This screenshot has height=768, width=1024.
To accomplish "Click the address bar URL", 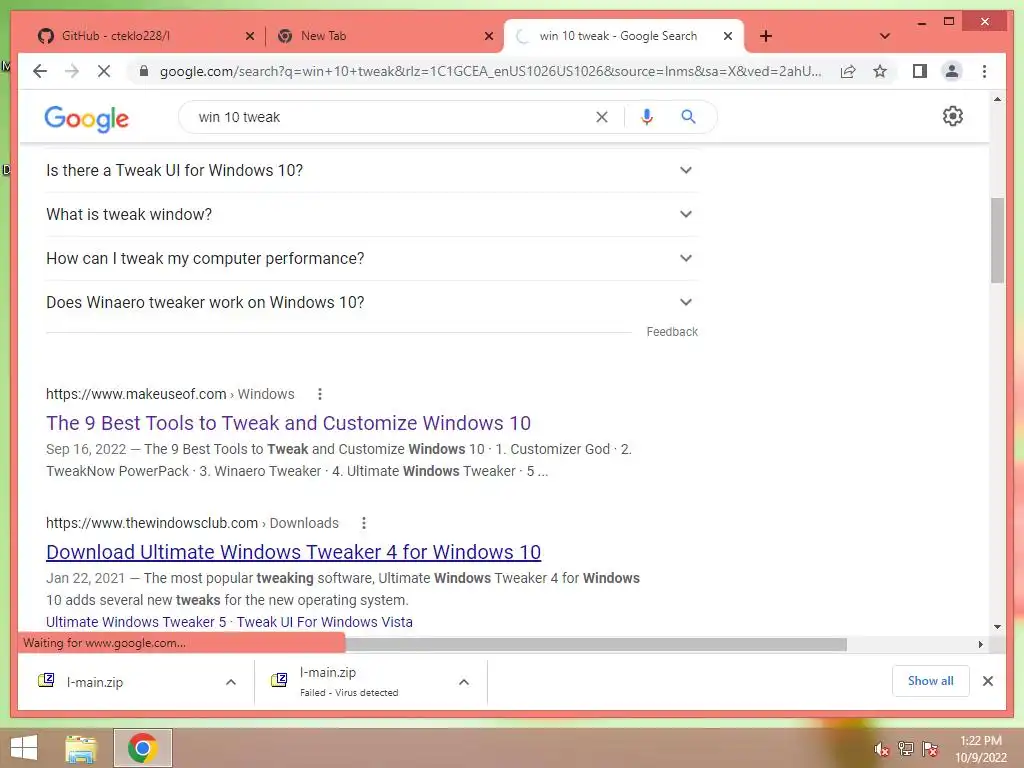I will tap(490, 71).
